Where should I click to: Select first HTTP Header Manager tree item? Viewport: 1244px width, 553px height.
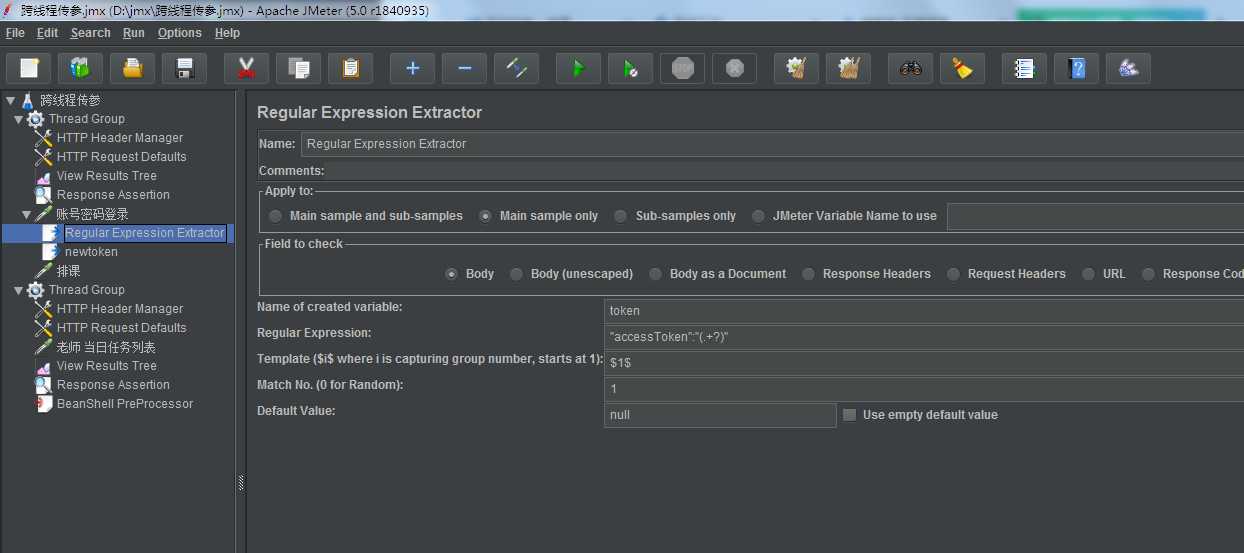[119, 138]
